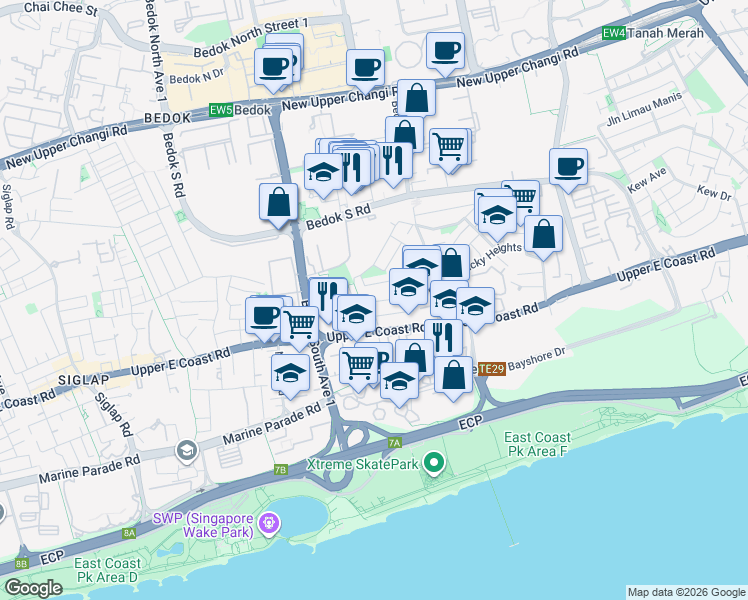
Task: Click the Map data ©2026 Google attribution
Action: point(686,593)
